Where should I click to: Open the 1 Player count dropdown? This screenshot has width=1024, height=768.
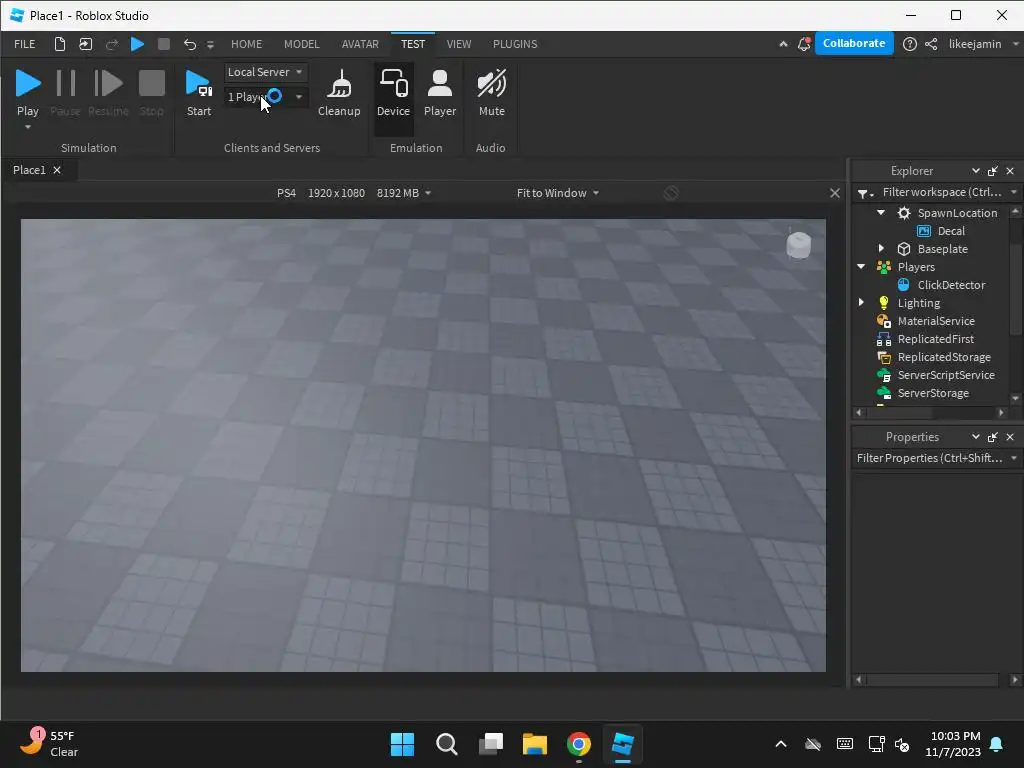[x=266, y=97]
